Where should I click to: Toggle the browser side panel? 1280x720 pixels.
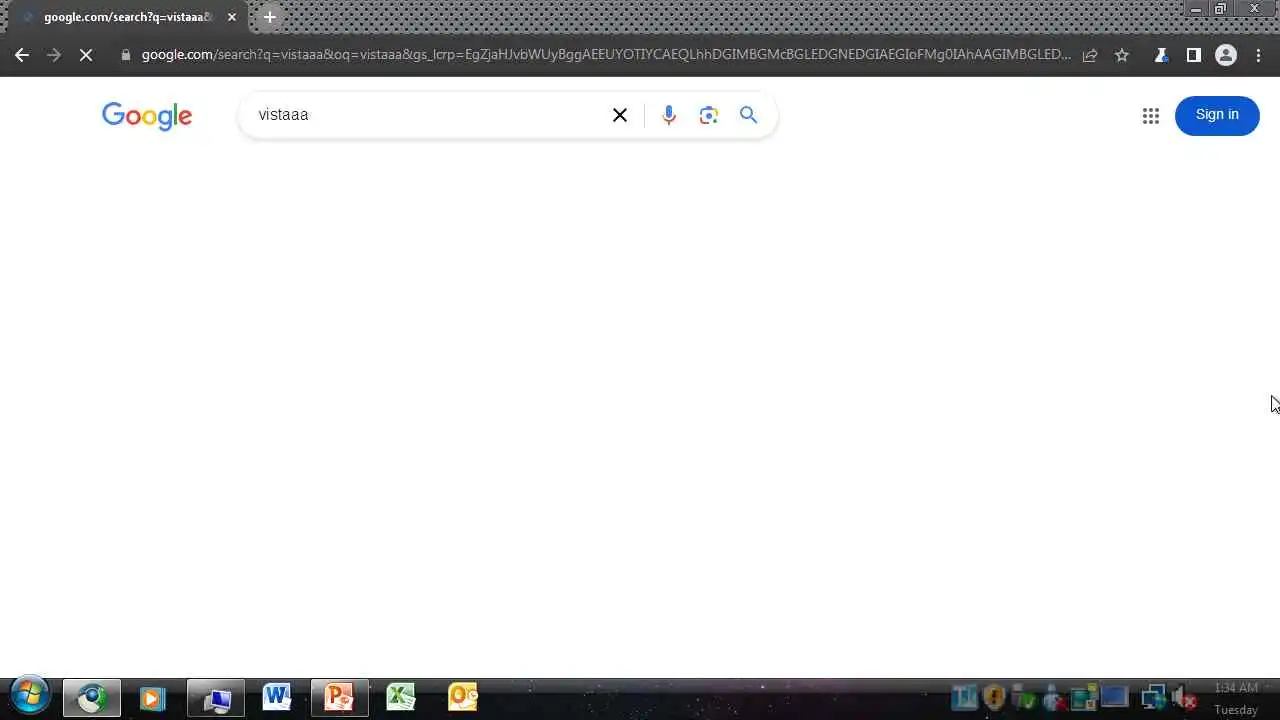coord(1193,55)
